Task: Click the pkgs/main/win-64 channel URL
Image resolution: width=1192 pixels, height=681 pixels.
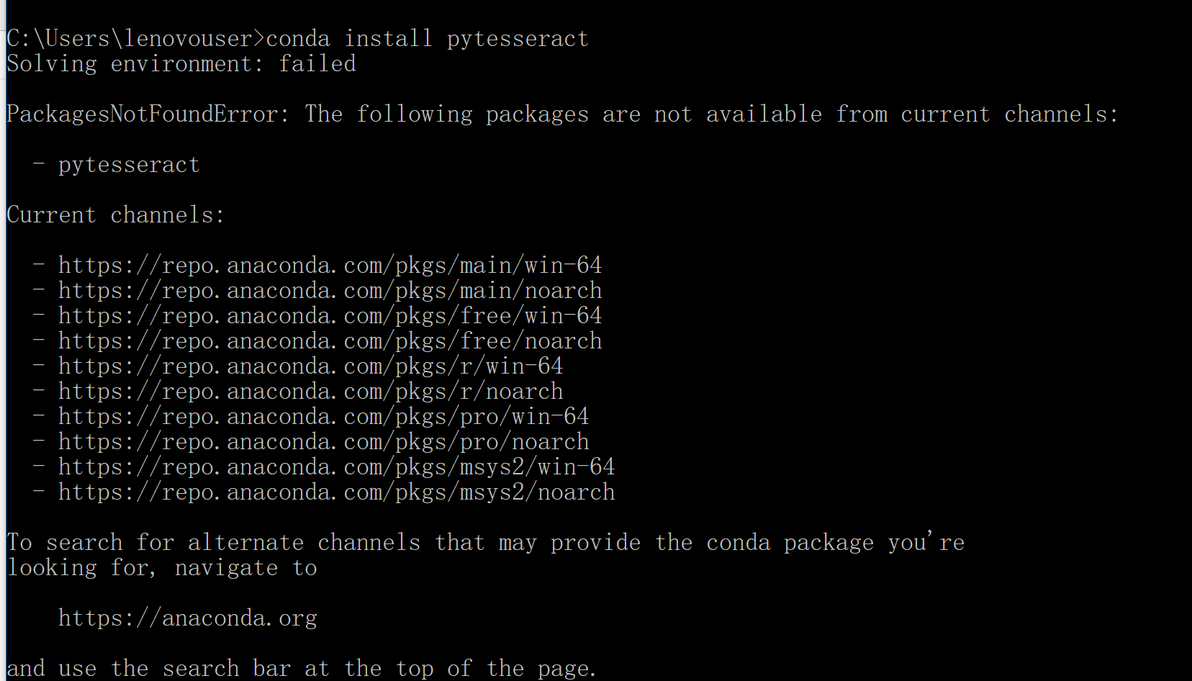Action: pyautogui.click(x=330, y=265)
